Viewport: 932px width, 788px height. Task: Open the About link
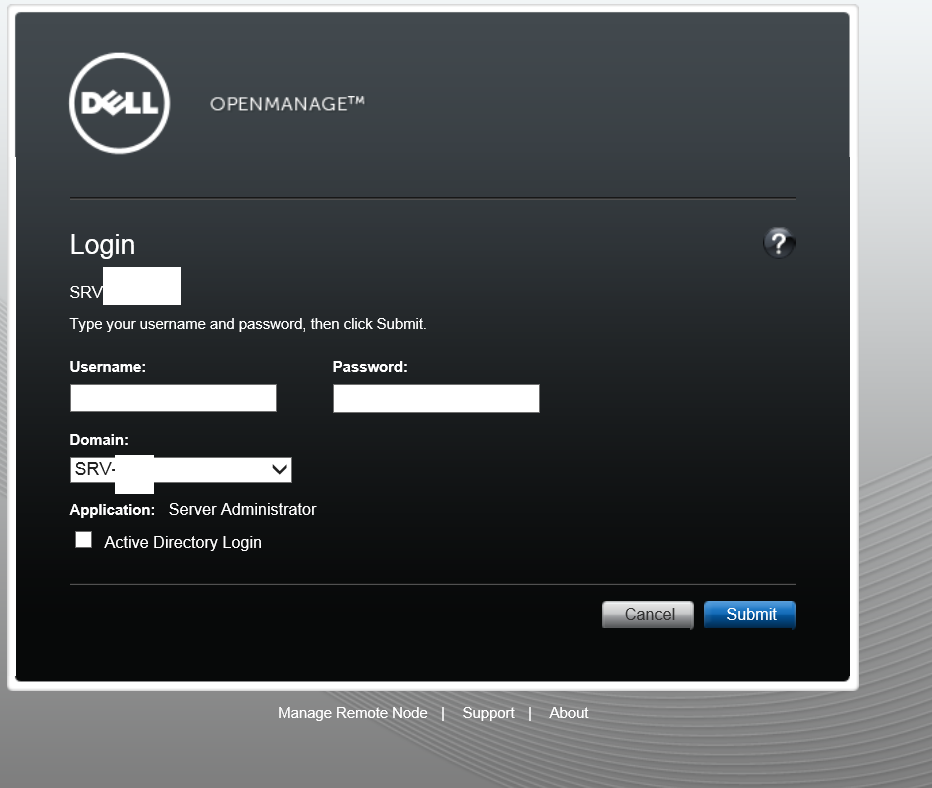pos(569,713)
